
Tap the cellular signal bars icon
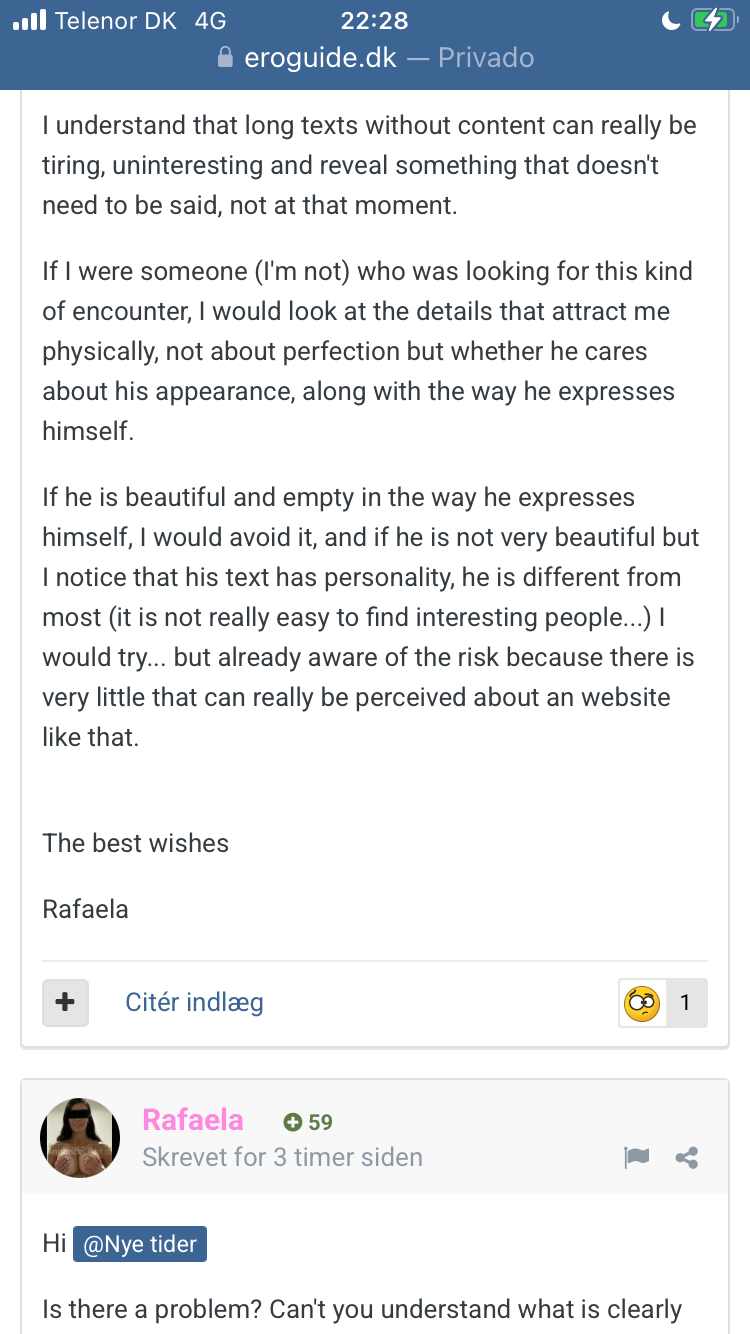(x=29, y=20)
